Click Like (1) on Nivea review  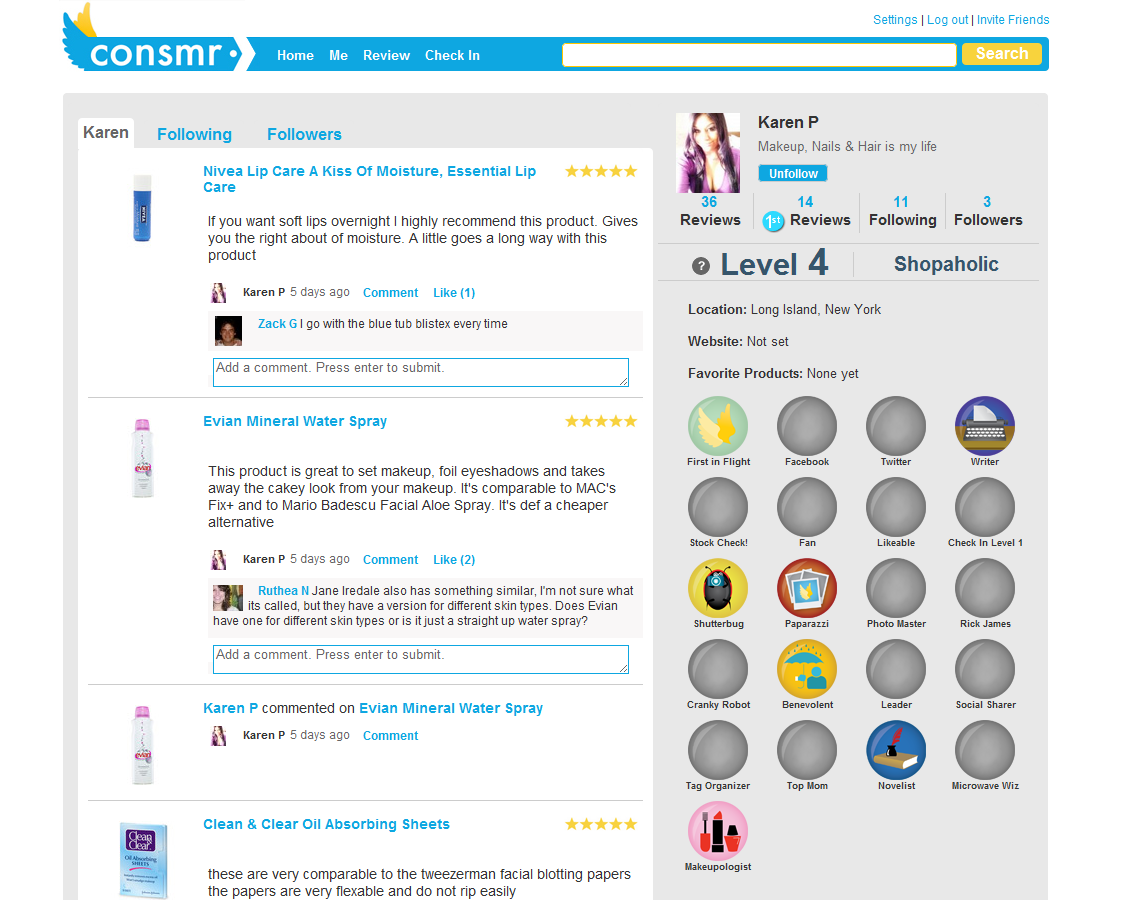pyautogui.click(x=454, y=292)
